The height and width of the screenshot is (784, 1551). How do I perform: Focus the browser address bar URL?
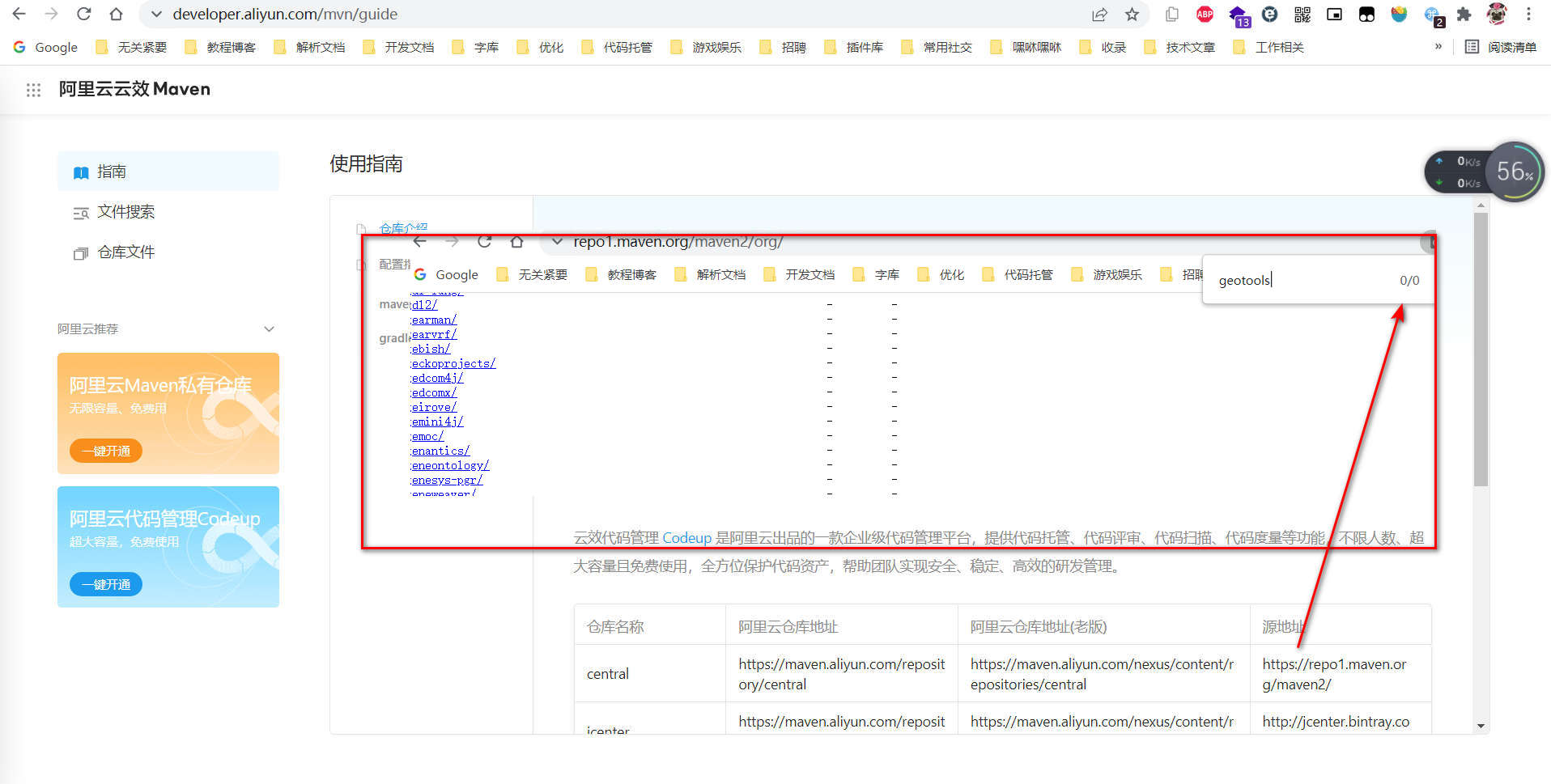click(x=285, y=14)
